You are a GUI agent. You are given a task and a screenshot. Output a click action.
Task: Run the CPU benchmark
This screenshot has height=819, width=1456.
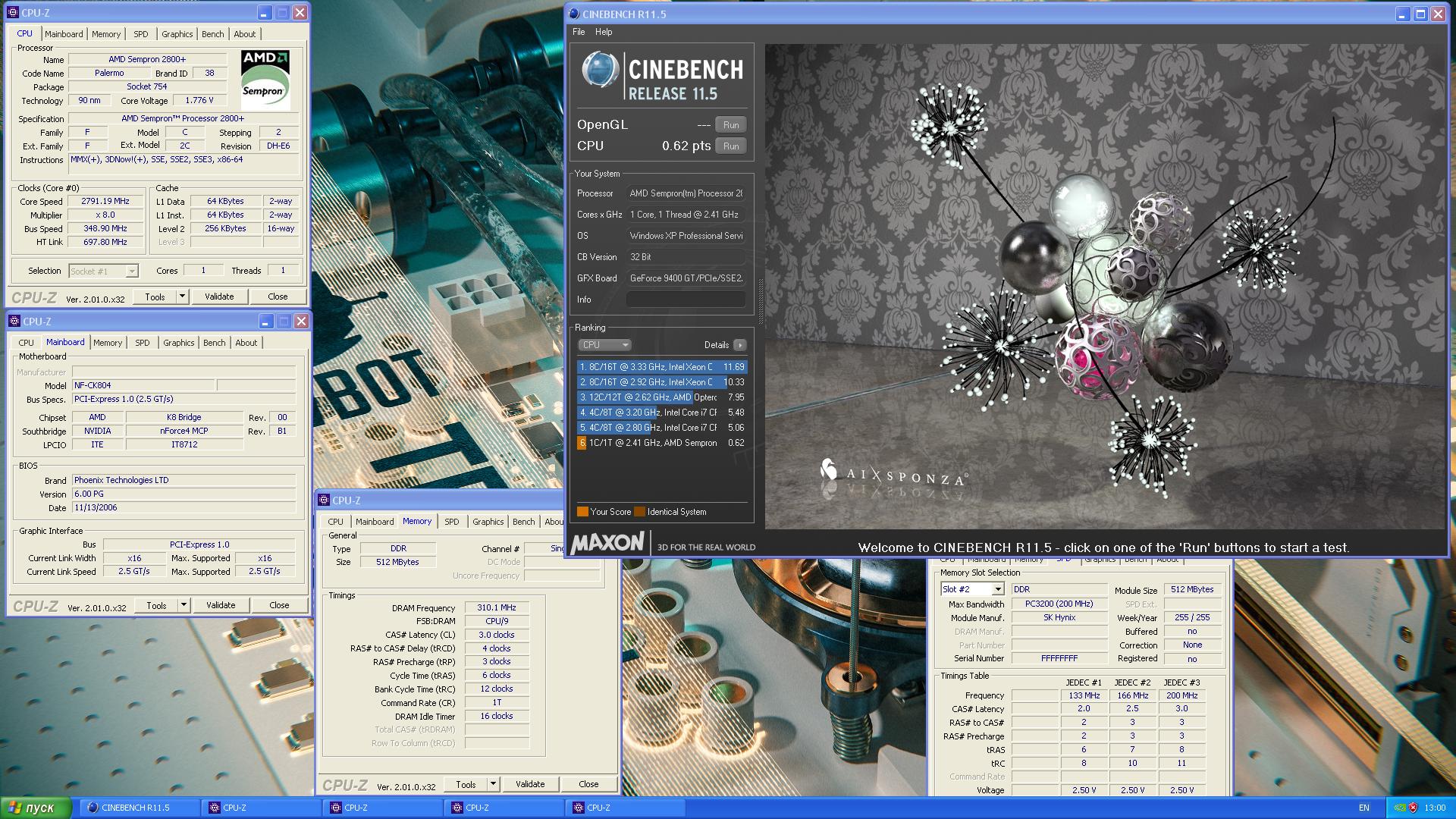(731, 146)
